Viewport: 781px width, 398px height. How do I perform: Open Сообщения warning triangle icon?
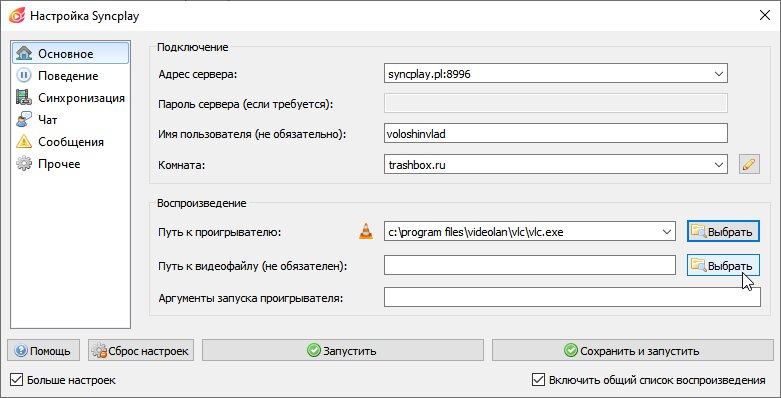(x=24, y=141)
